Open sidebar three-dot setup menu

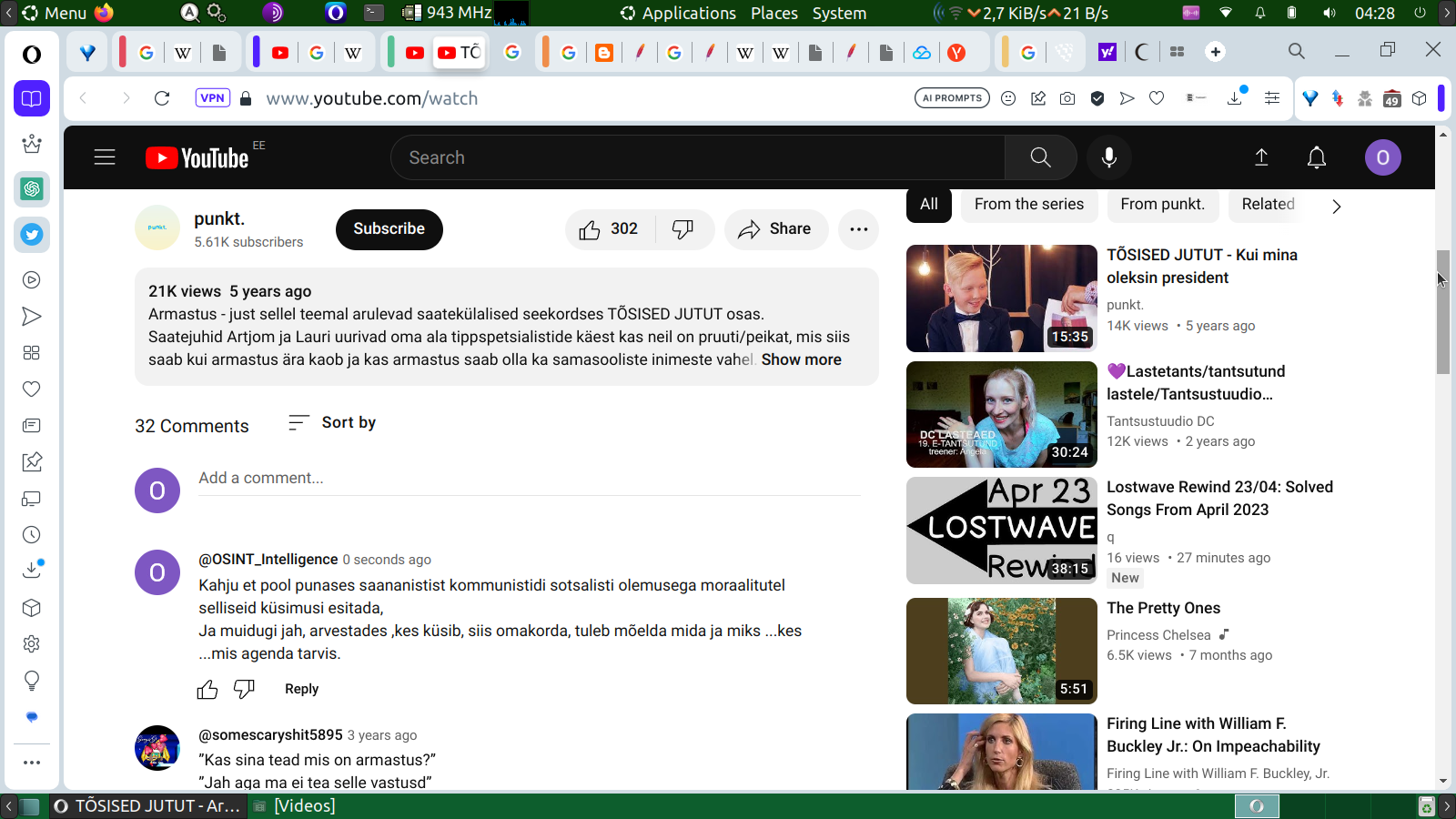tap(32, 763)
